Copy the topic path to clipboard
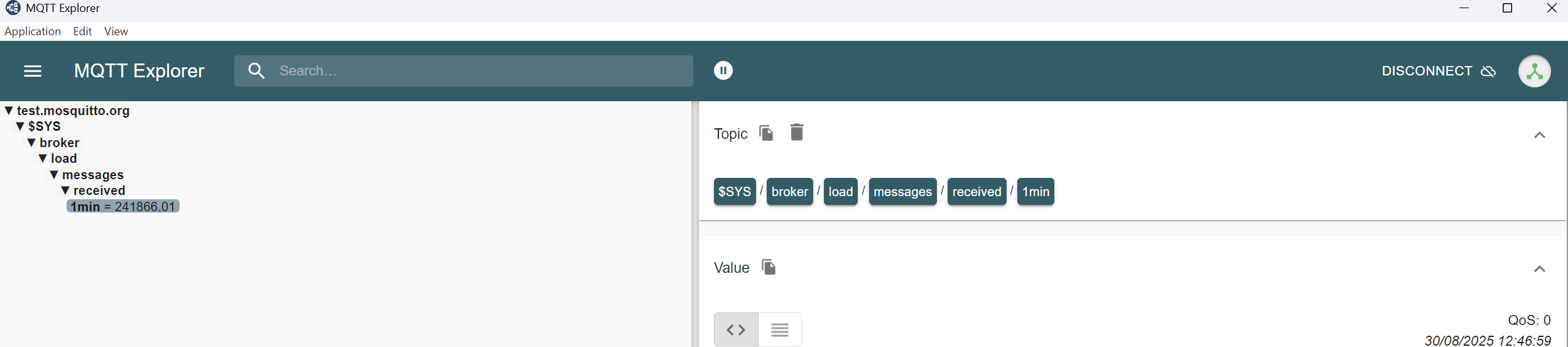Image resolution: width=1568 pixels, height=347 pixels. pos(766,133)
